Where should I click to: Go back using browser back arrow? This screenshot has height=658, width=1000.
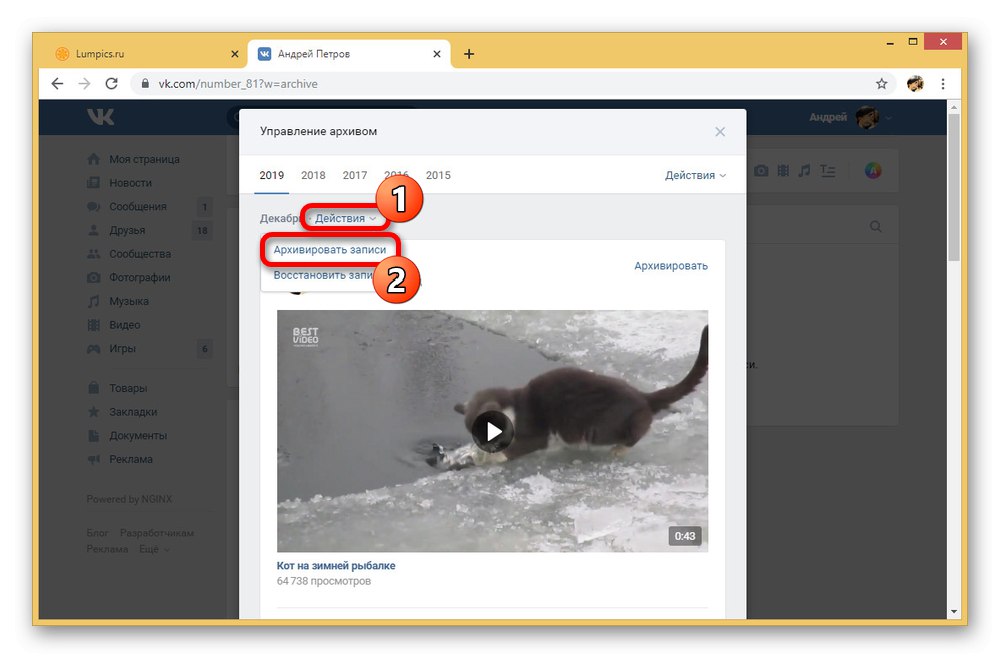click(x=57, y=84)
